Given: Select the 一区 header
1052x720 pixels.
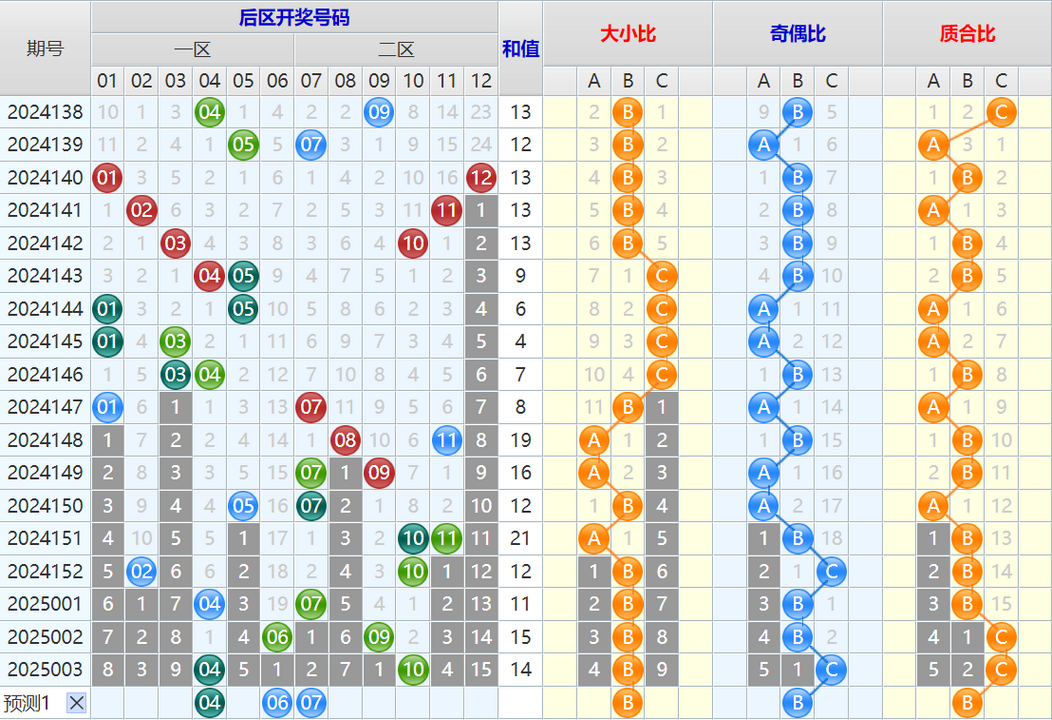Looking at the screenshot, I should tap(193, 50).
